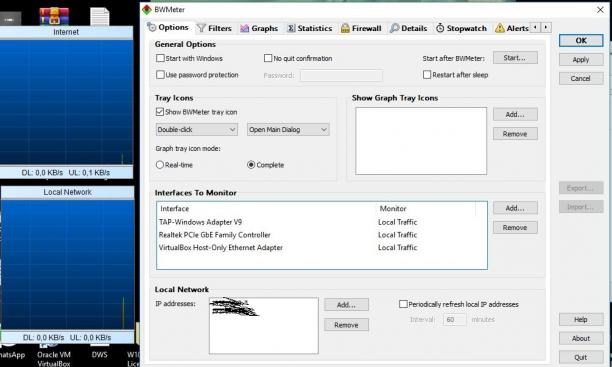Click Add... for local IP addresses

[346, 305]
